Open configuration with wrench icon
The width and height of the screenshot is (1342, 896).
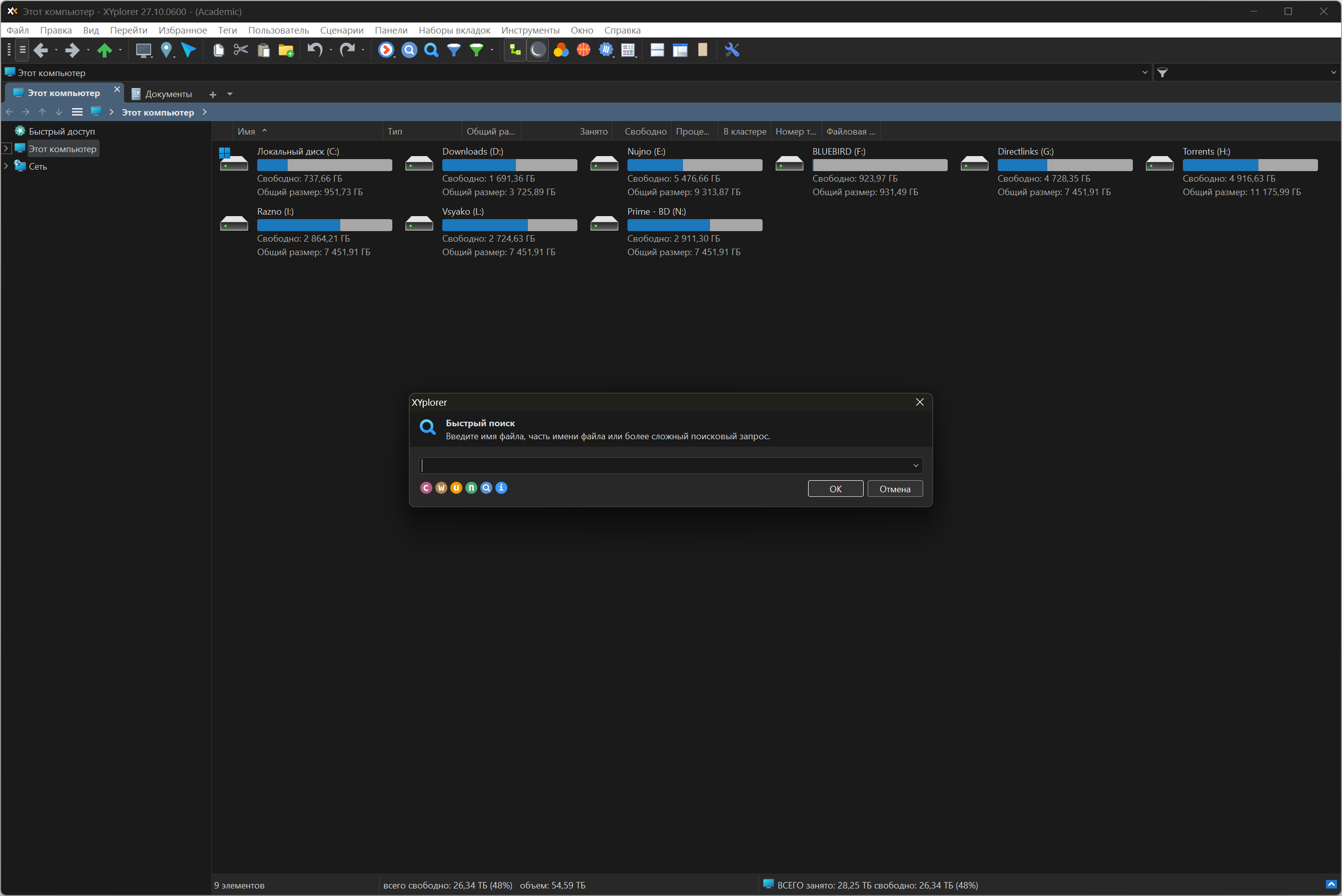point(732,51)
